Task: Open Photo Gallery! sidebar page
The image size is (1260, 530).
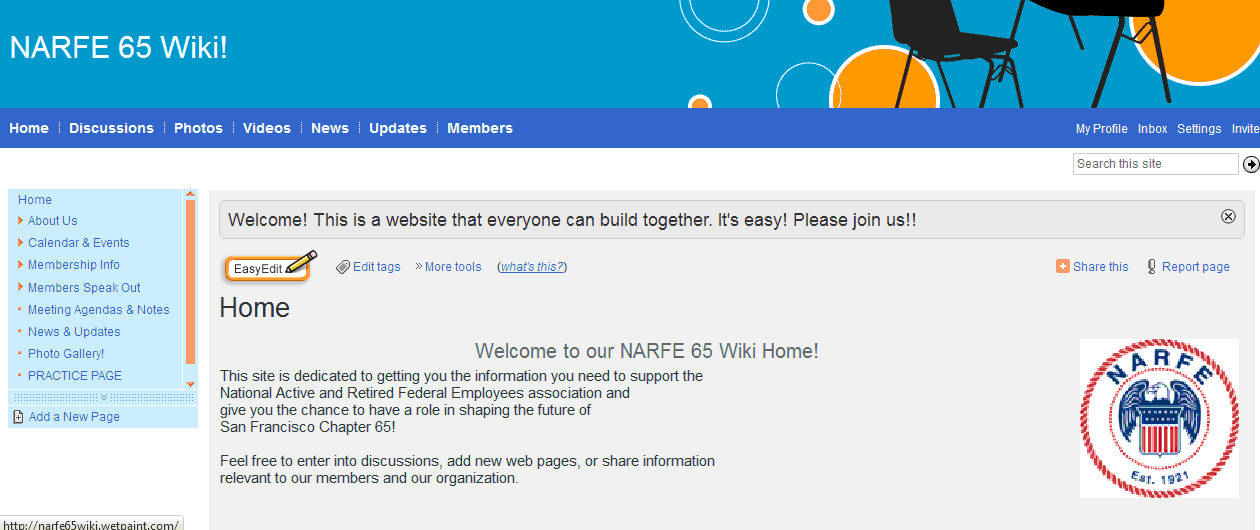Action: (66, 354)
